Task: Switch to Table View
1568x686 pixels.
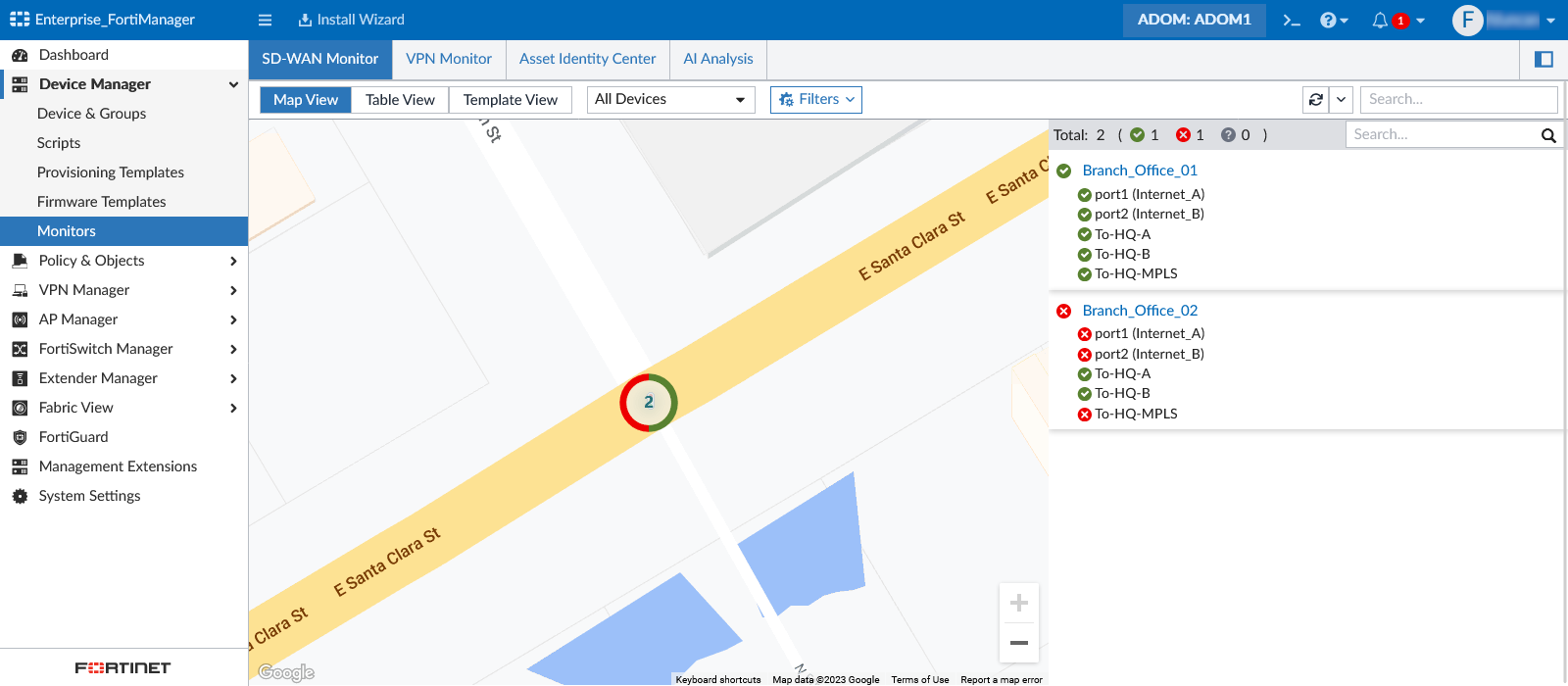Action: pyautogui.click(x=400, y=100)
